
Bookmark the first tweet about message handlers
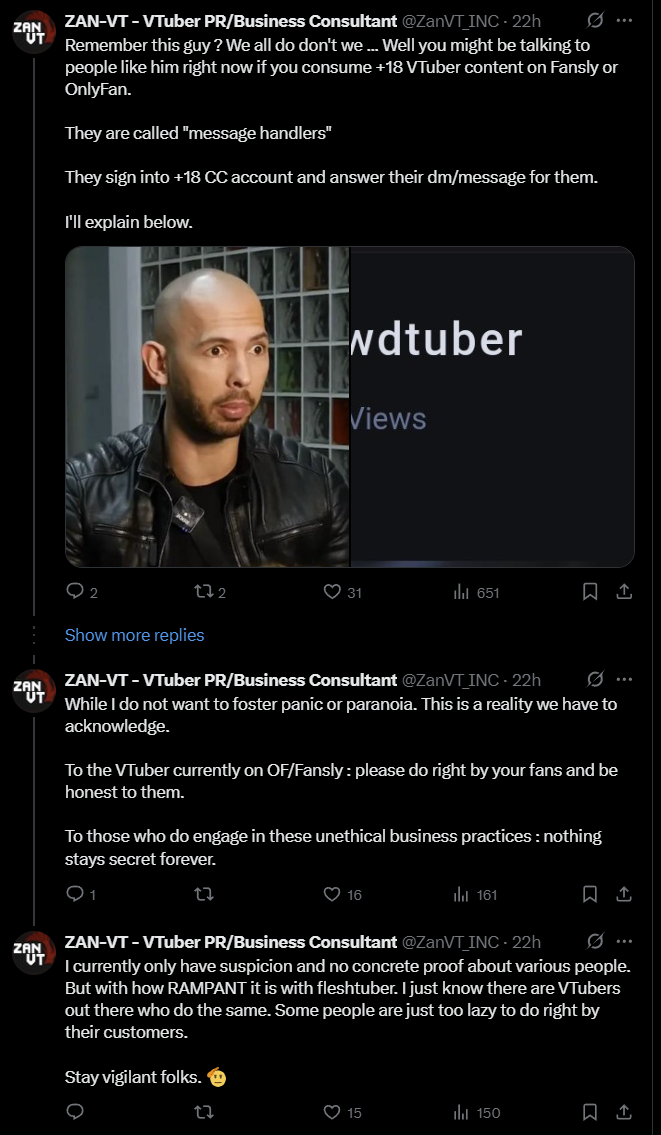[590, 592]
